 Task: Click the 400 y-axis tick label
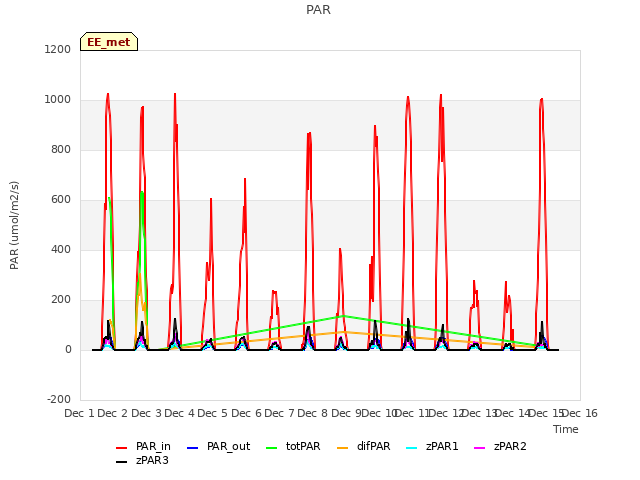tap(61, 249)
